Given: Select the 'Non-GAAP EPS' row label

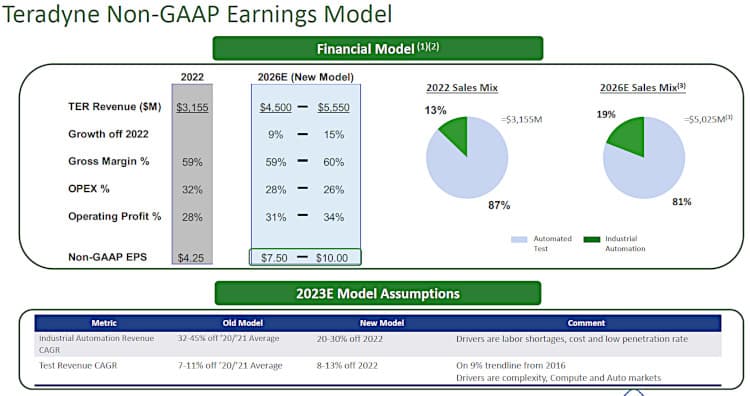Looking at the screenshot, I should pos(108,257).
